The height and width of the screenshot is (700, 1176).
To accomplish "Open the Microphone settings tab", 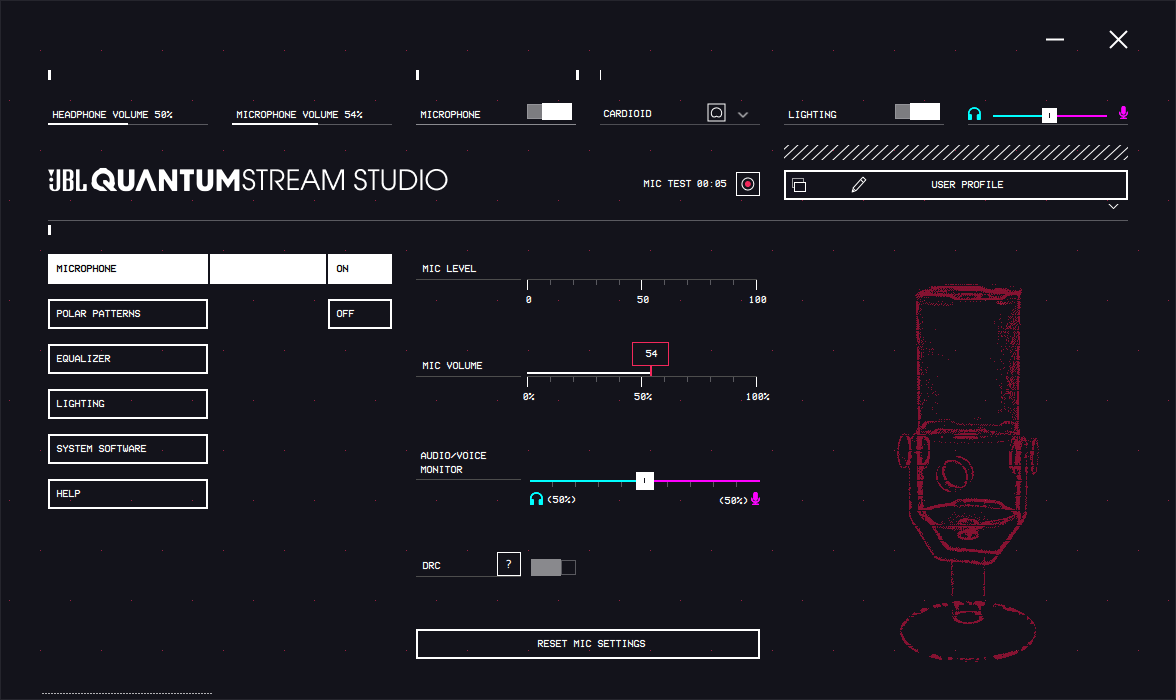I will click(x=128, y=269).
